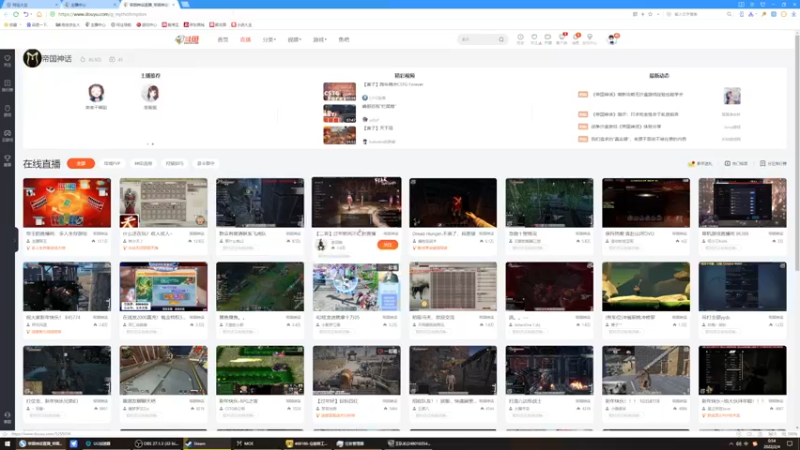Viewport: 800px width, 450px height.
Task: Open the sidebar bottom feedback icon
Action: pyautogui.click(x=7, y=417)
